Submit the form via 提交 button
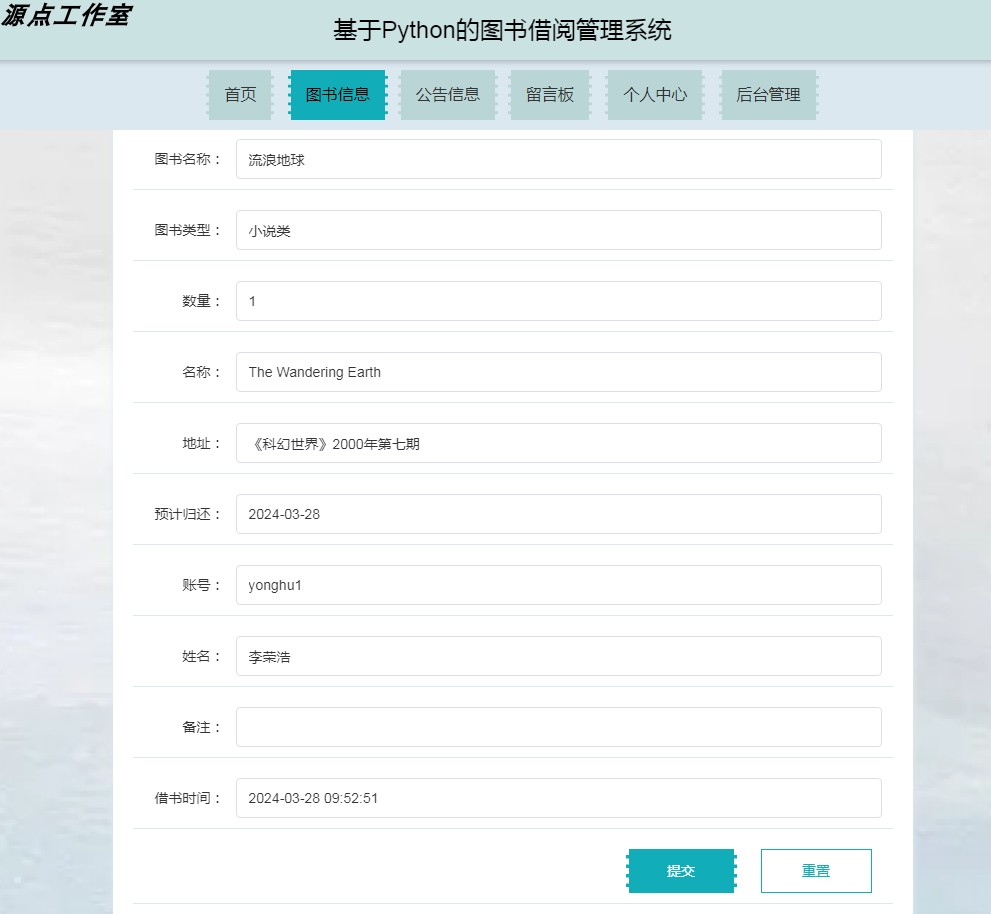 coord(681,870)
